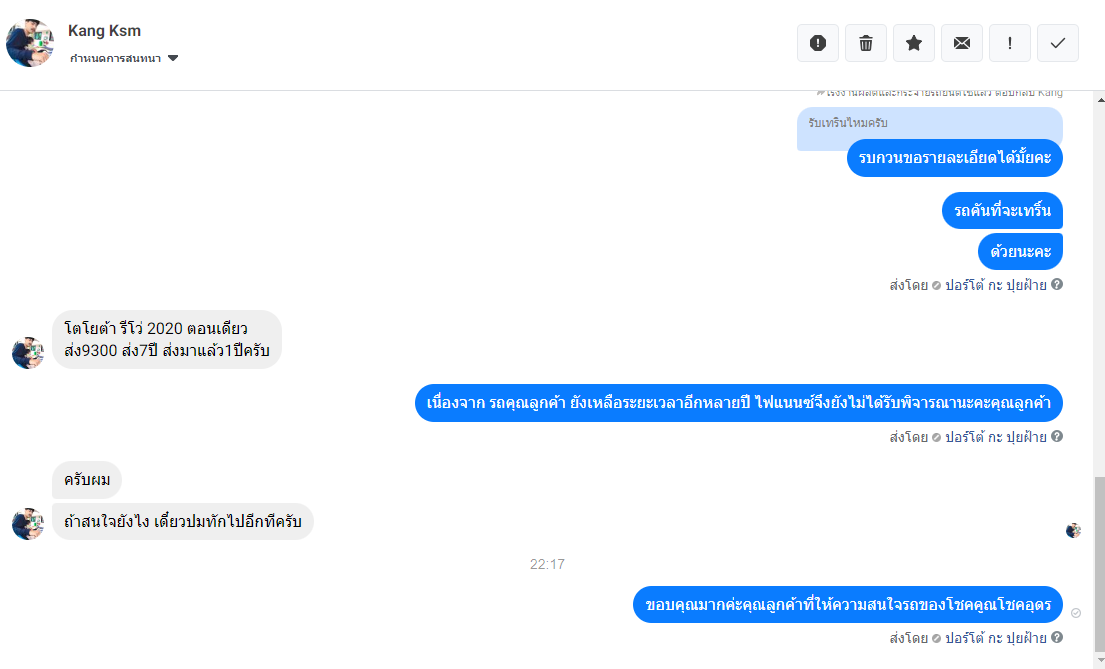The width and height of the screenshot is (1105, 669).
Task: Open the กำหนดการสนทนา dropdown arrow
Action: (173, 58)
